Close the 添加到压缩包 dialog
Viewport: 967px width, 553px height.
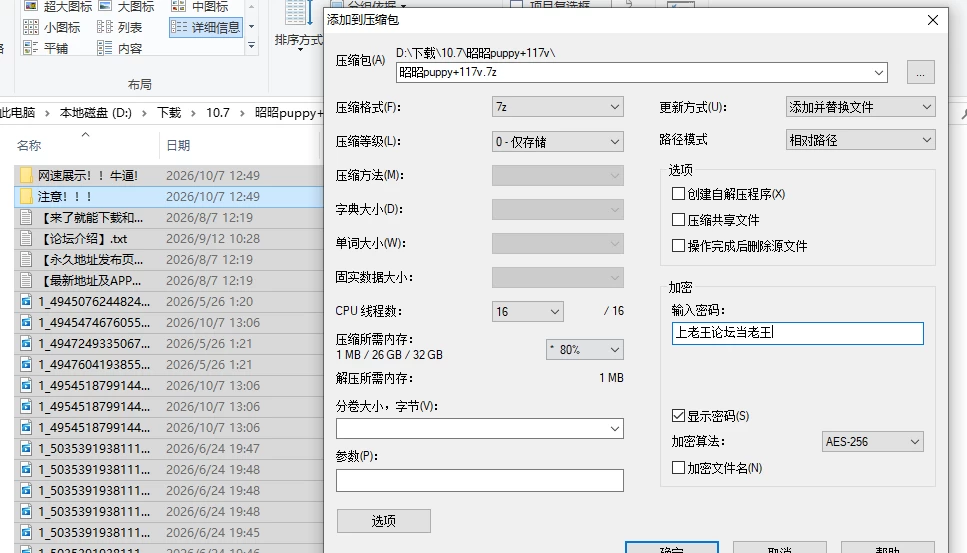[932, 20]
